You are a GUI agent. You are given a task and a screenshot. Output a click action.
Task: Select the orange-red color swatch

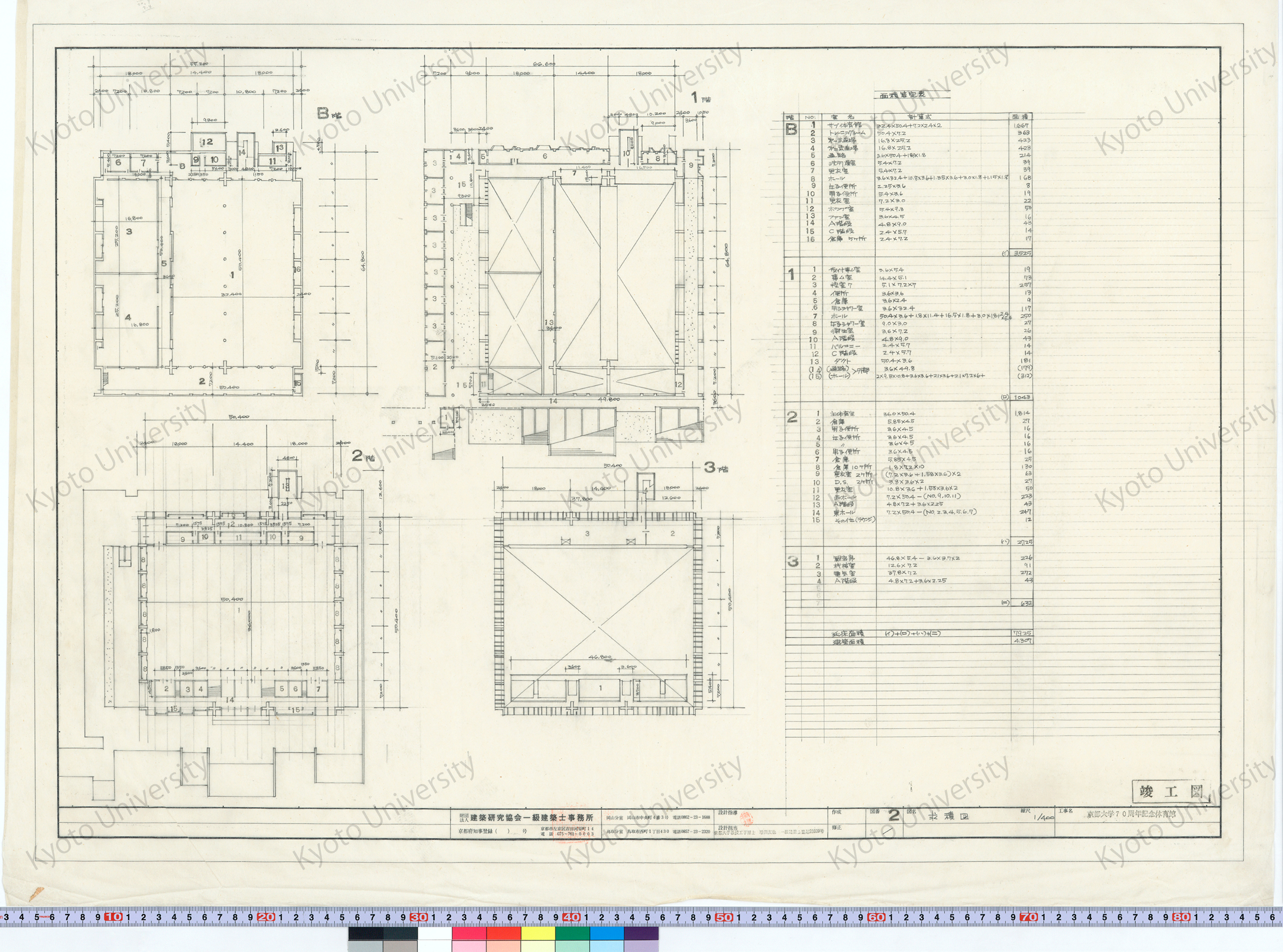coord(504,933)
